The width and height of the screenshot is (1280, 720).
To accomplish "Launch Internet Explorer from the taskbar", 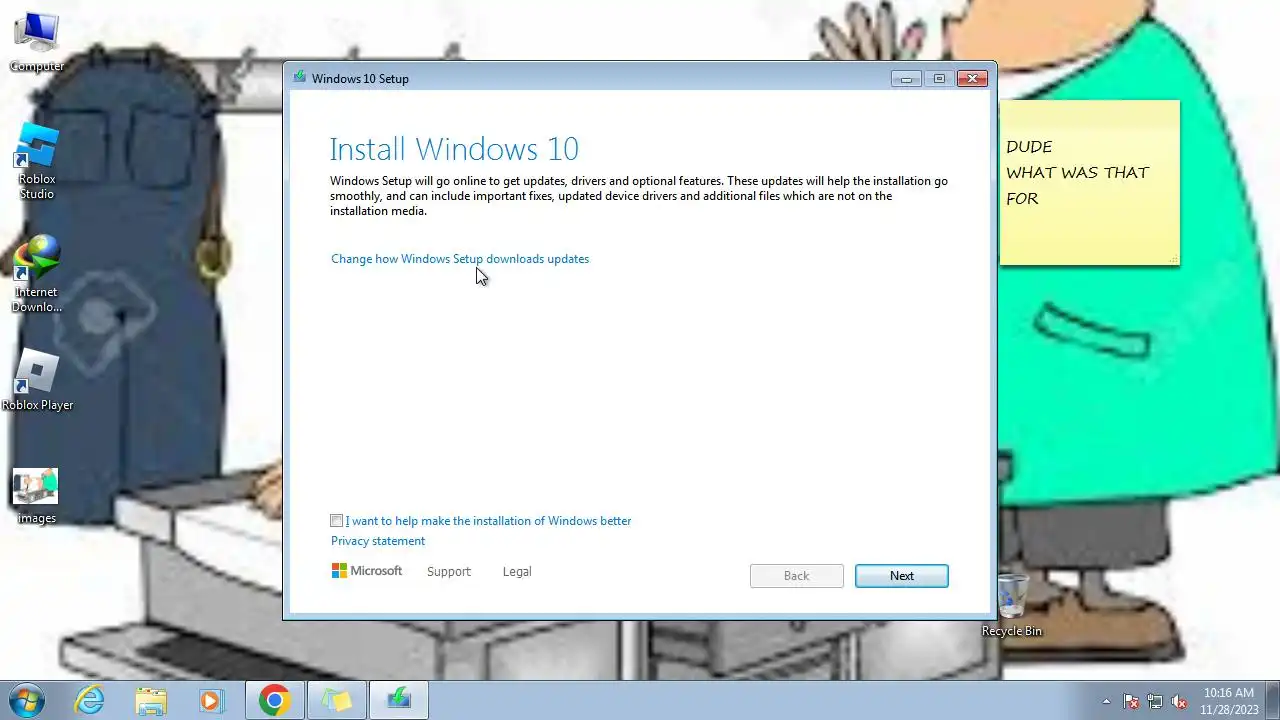I will (x=90, y=700).
